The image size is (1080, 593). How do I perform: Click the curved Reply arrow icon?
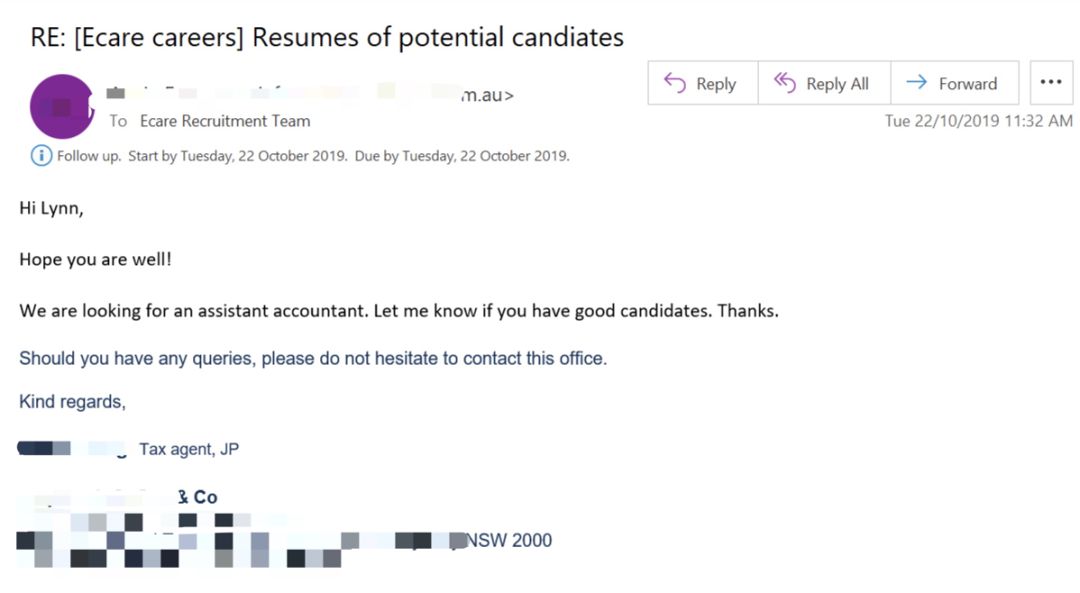pyautogui.click(x=674, y=83)
